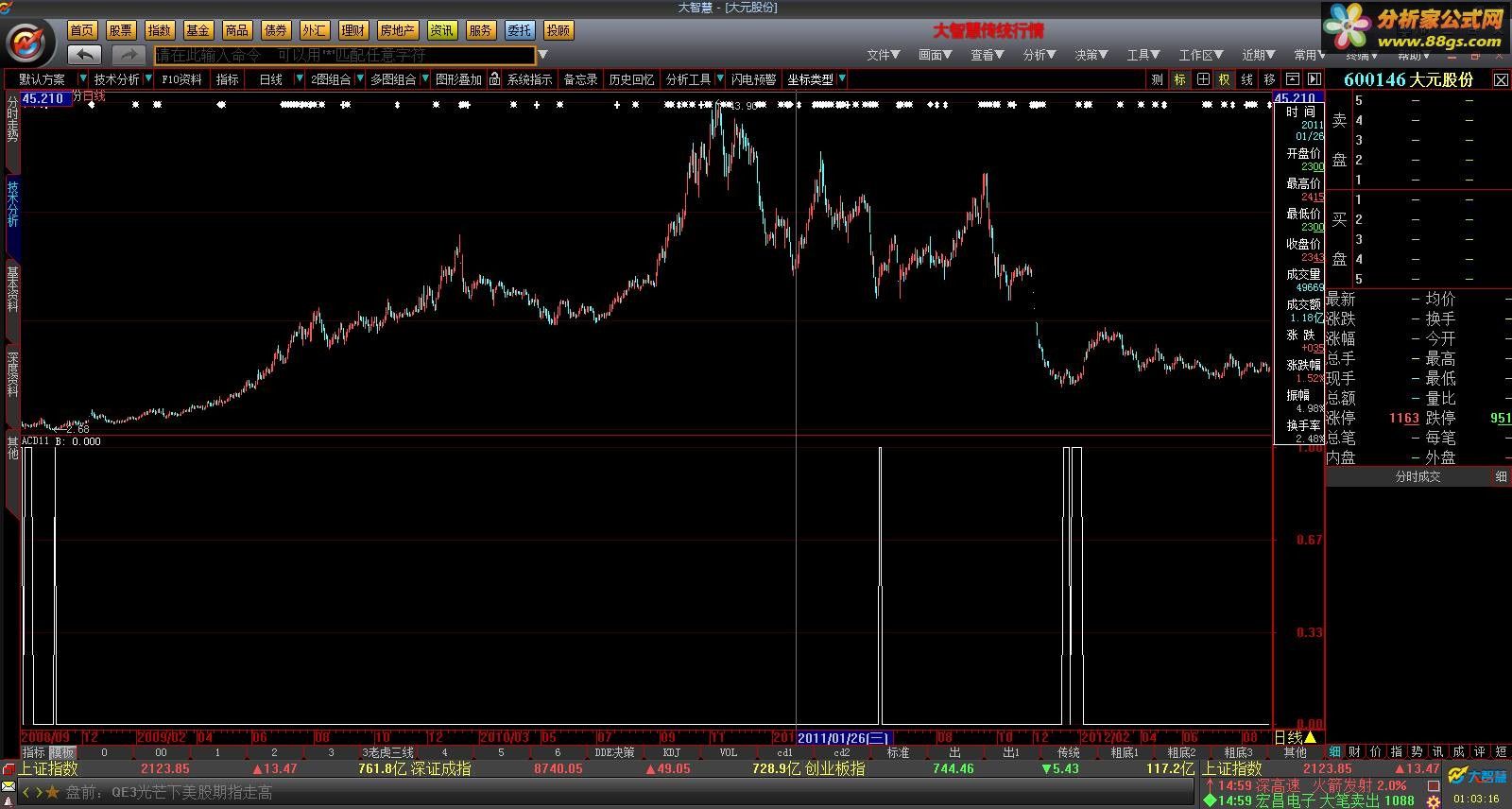
Task: Open the 分析 menu
Action: coord(1039,55)
